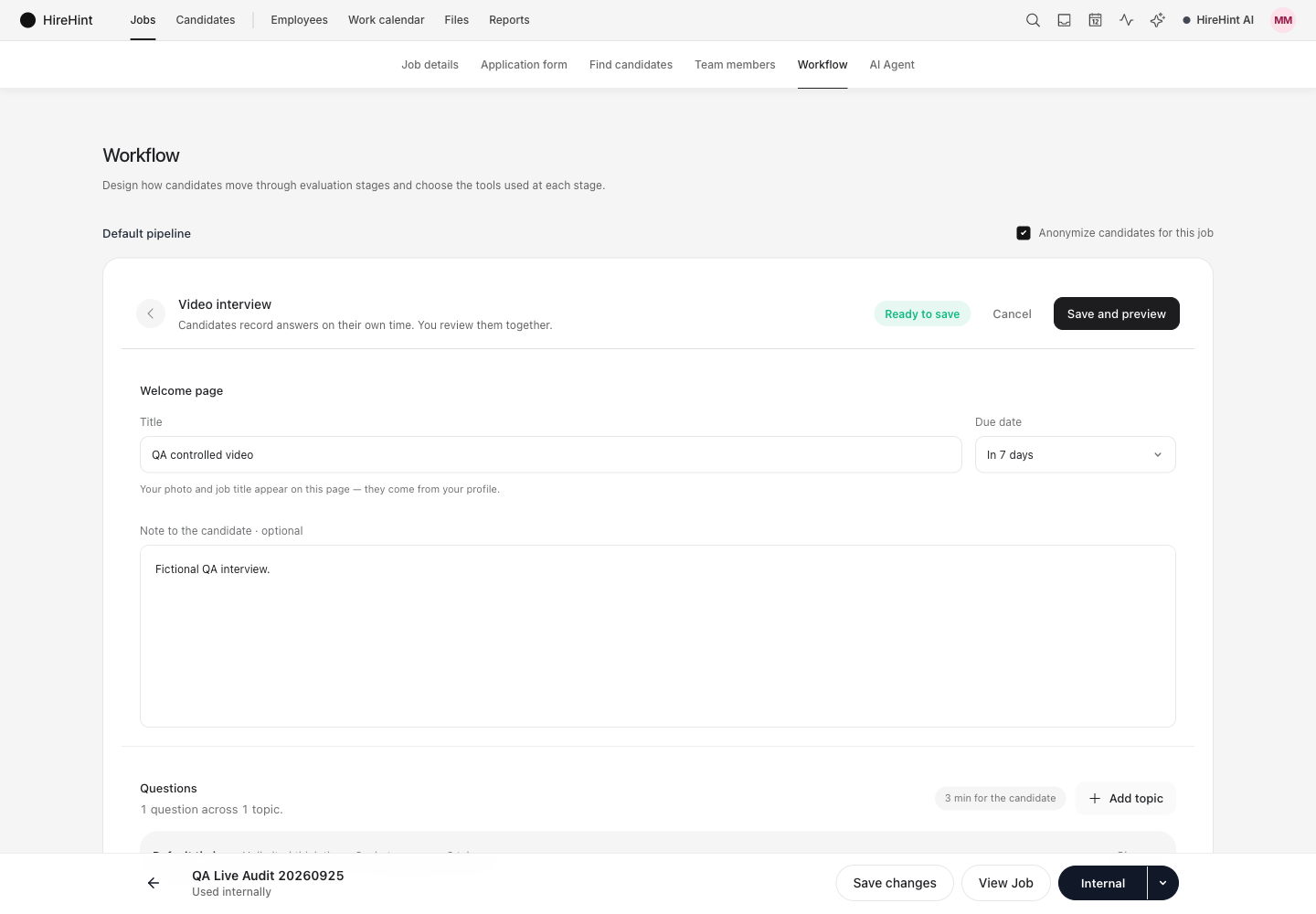This screenshot has width=1316, height=914.
Task: Click the Internal button
Action: click(1102, 883)
